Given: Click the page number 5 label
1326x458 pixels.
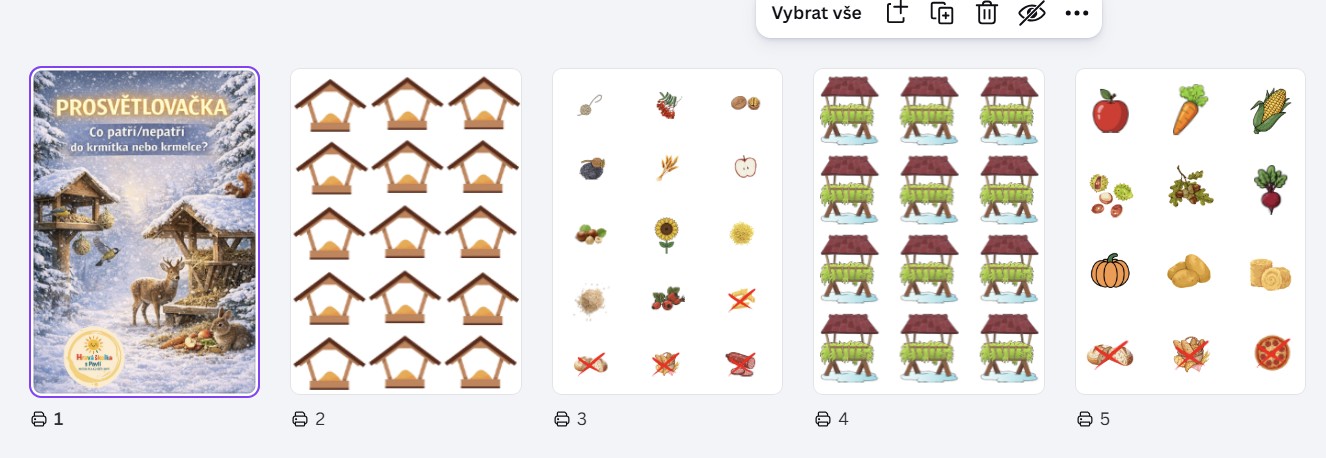Looking at the screenshot, I should (x=1104, y=419).
